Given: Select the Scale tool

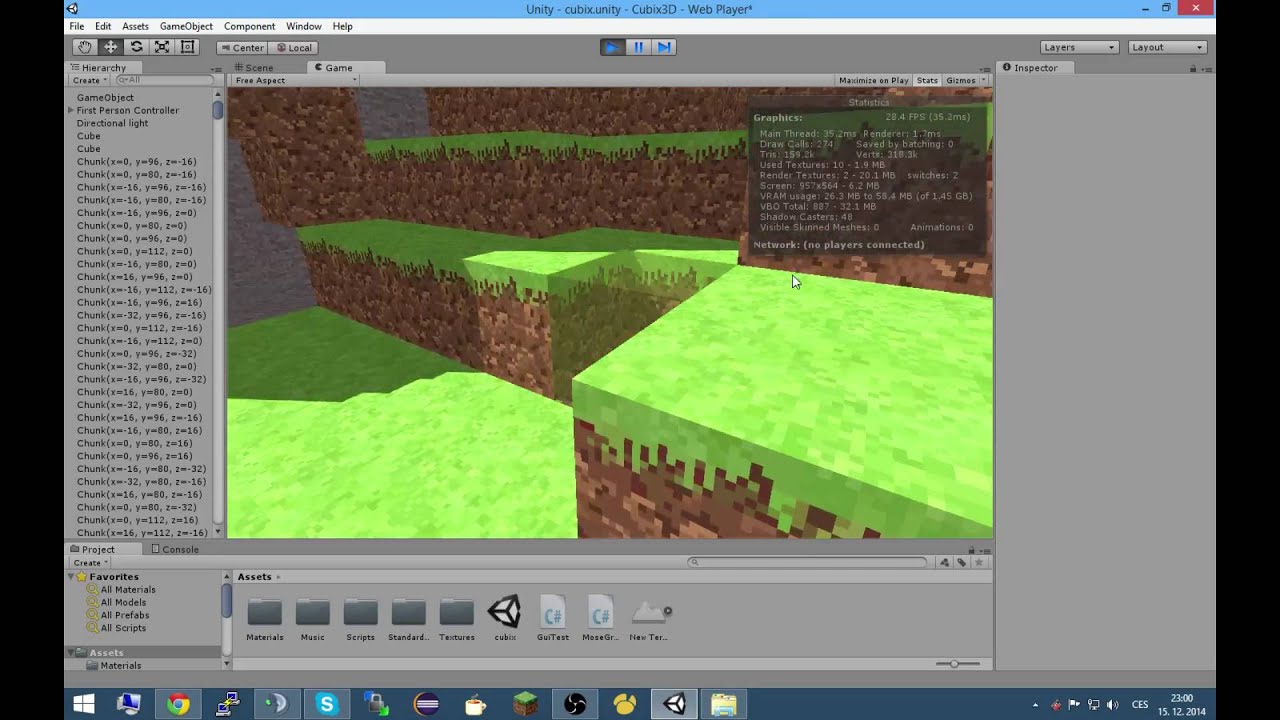Looking at the screenshot, I should click(161, 47).
